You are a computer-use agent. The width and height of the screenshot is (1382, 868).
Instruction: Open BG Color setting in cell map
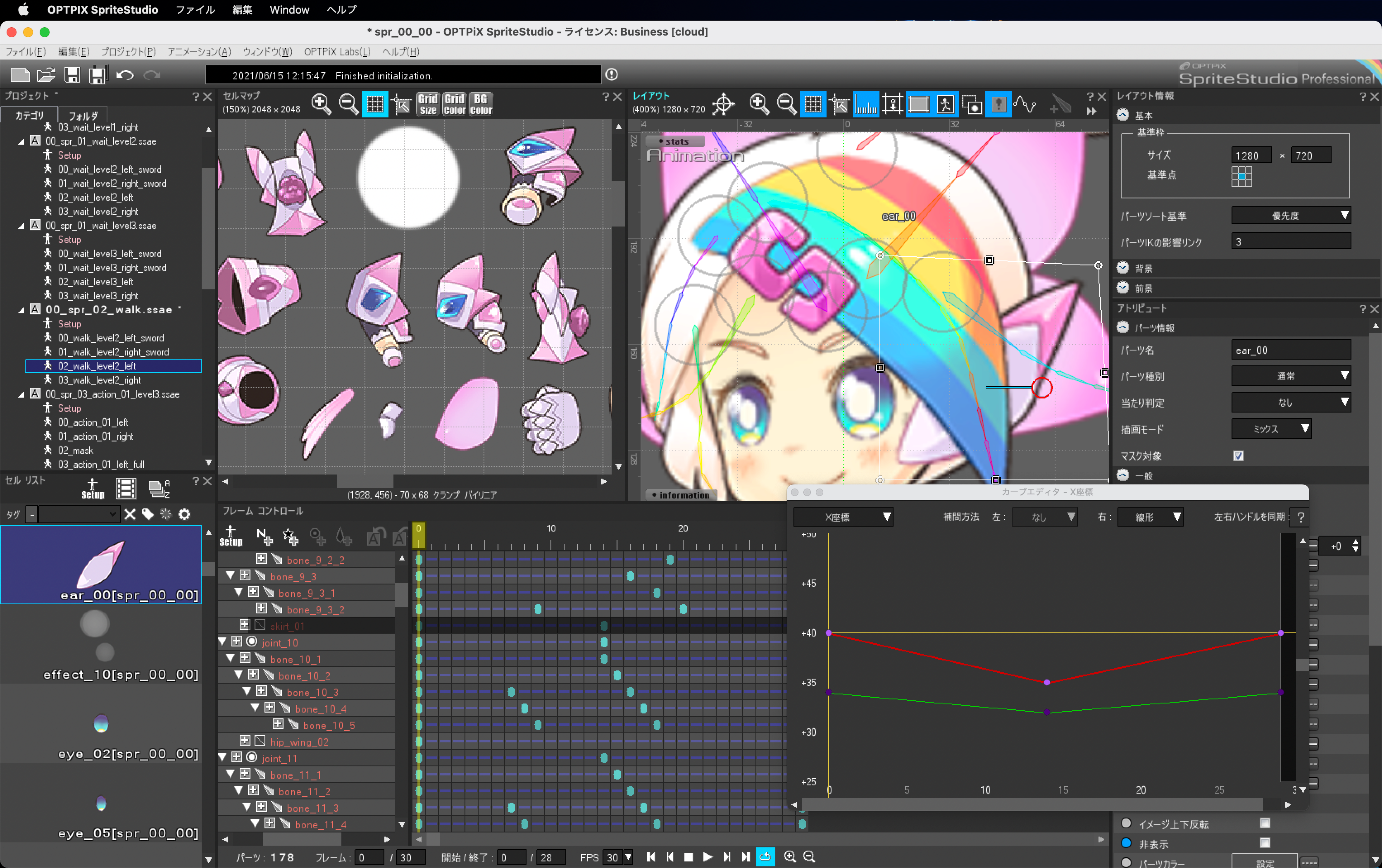(x=481, y=104)
